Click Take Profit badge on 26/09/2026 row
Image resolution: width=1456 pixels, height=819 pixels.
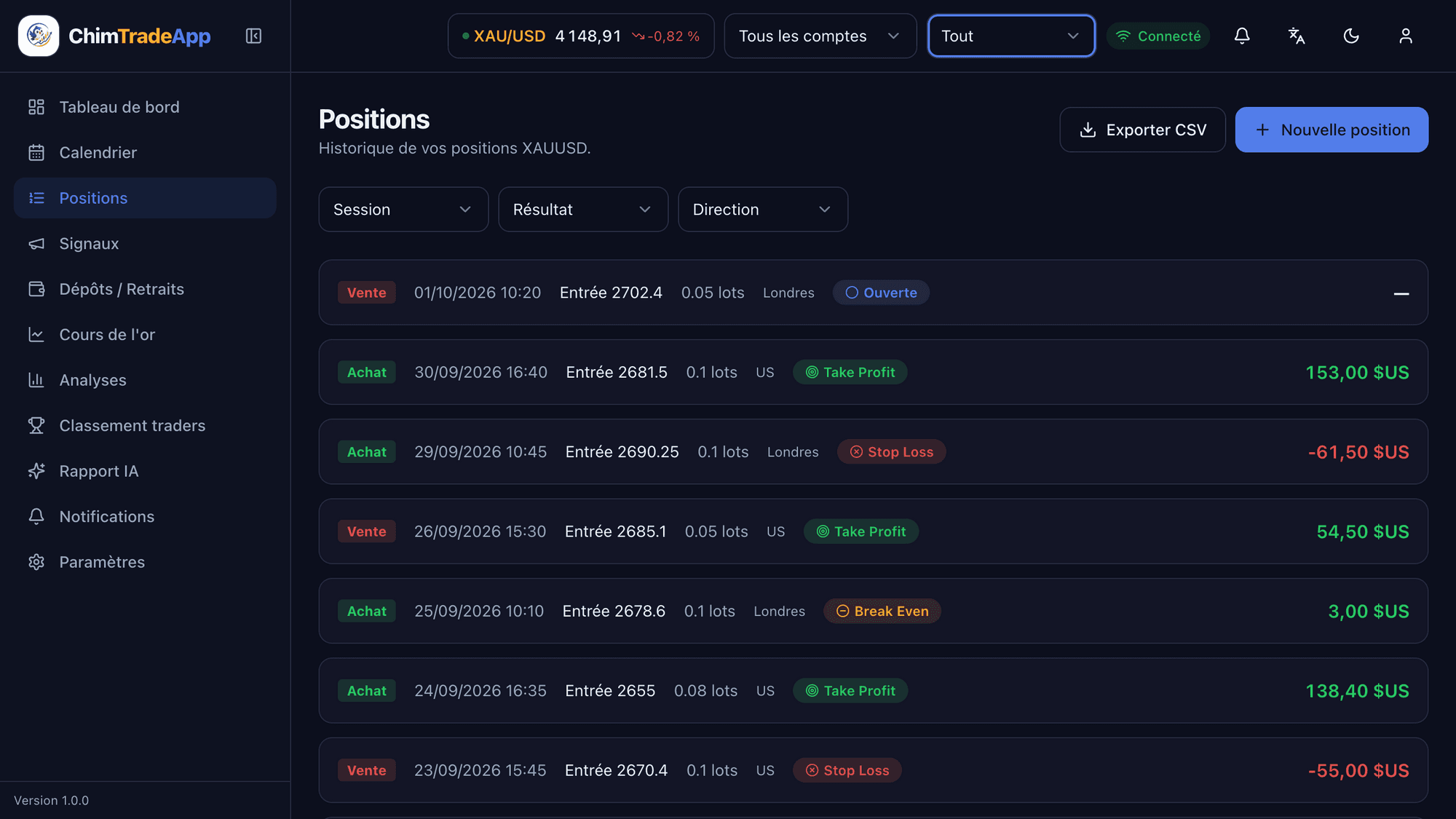[x=861, y=531]
